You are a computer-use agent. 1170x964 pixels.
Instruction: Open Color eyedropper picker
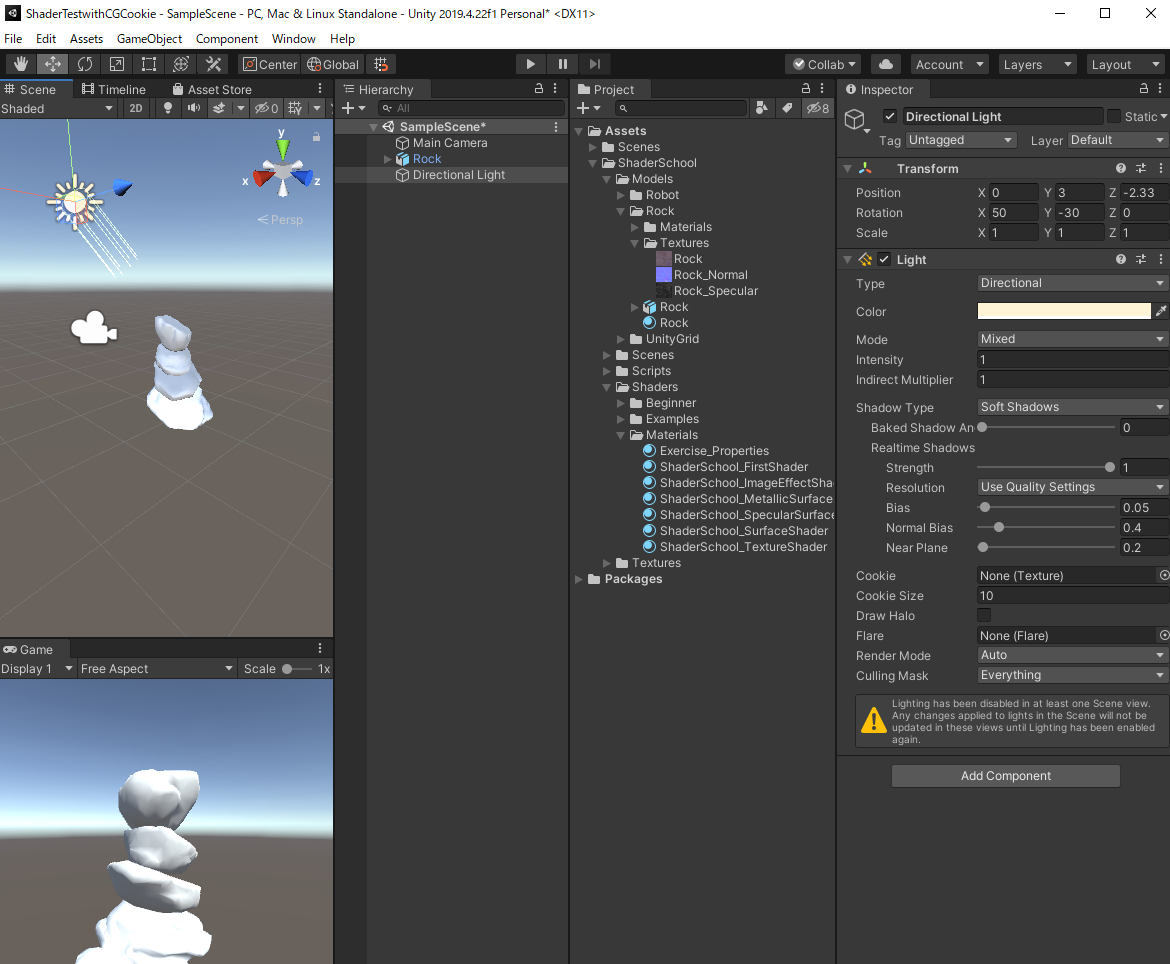1161,311
